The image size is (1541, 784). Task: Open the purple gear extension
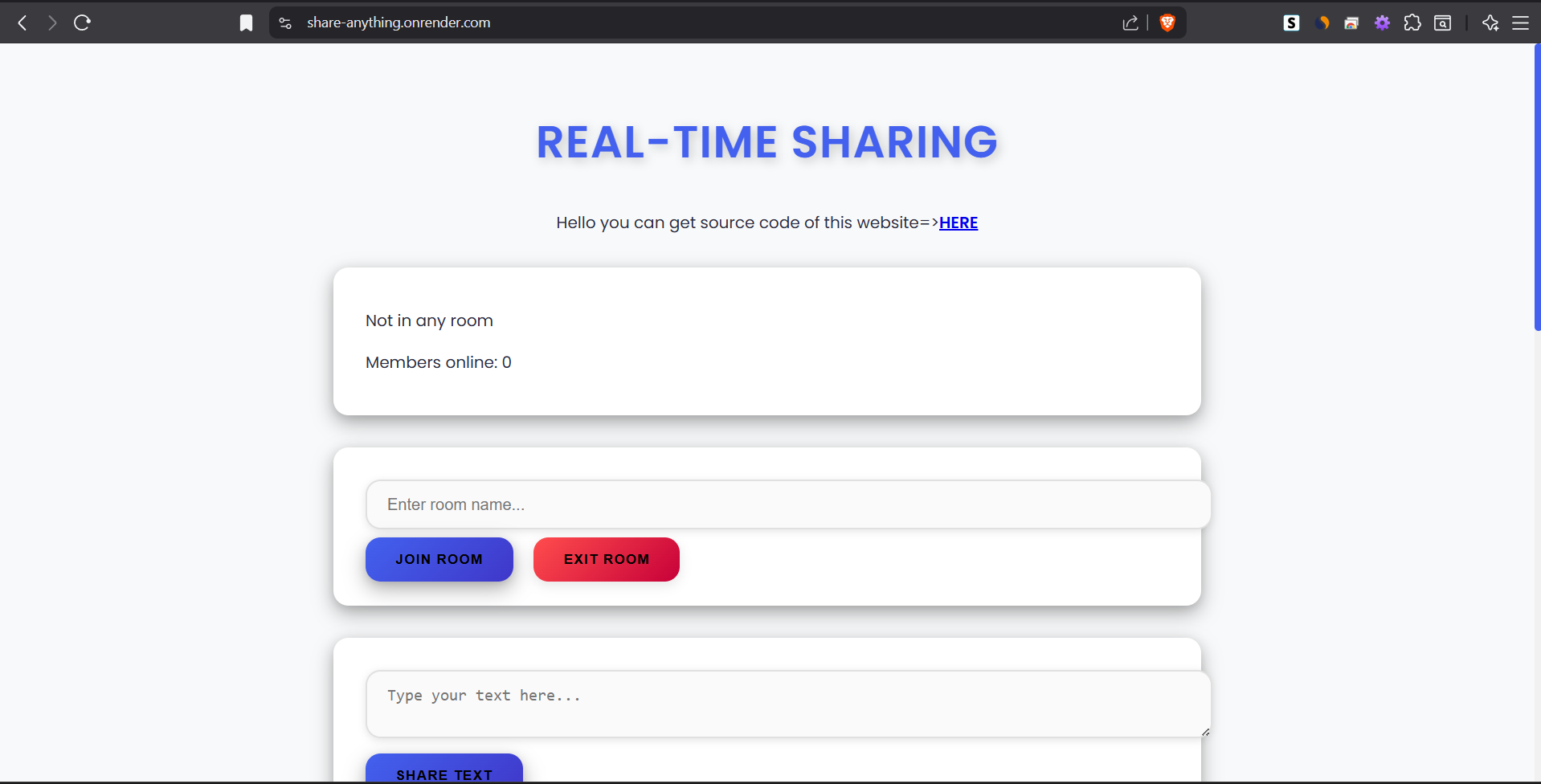point(1382,22)
